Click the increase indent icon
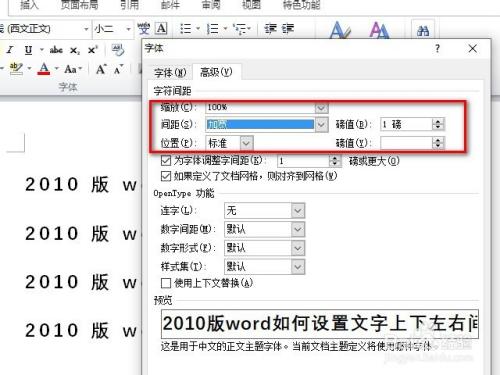The image size is (500, 375). click(x=288, y=29)
